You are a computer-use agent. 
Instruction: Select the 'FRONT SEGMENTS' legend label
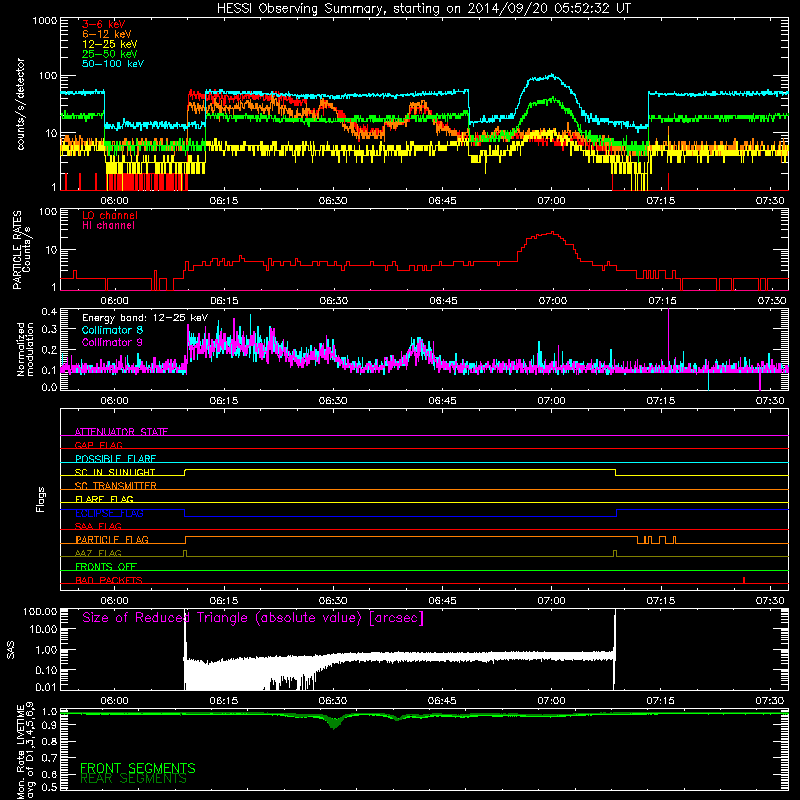point(138,768)
